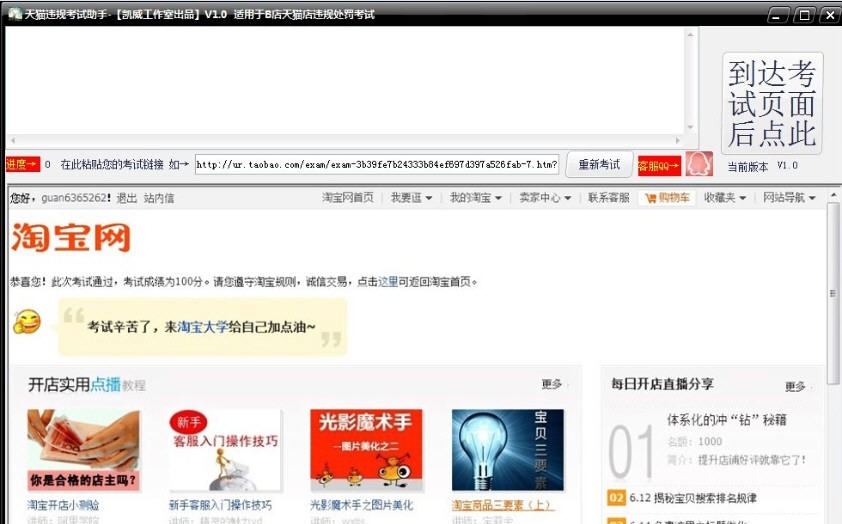
Task: Expand the 我要逛 dropdown menu
Action: tap(411, 198)
